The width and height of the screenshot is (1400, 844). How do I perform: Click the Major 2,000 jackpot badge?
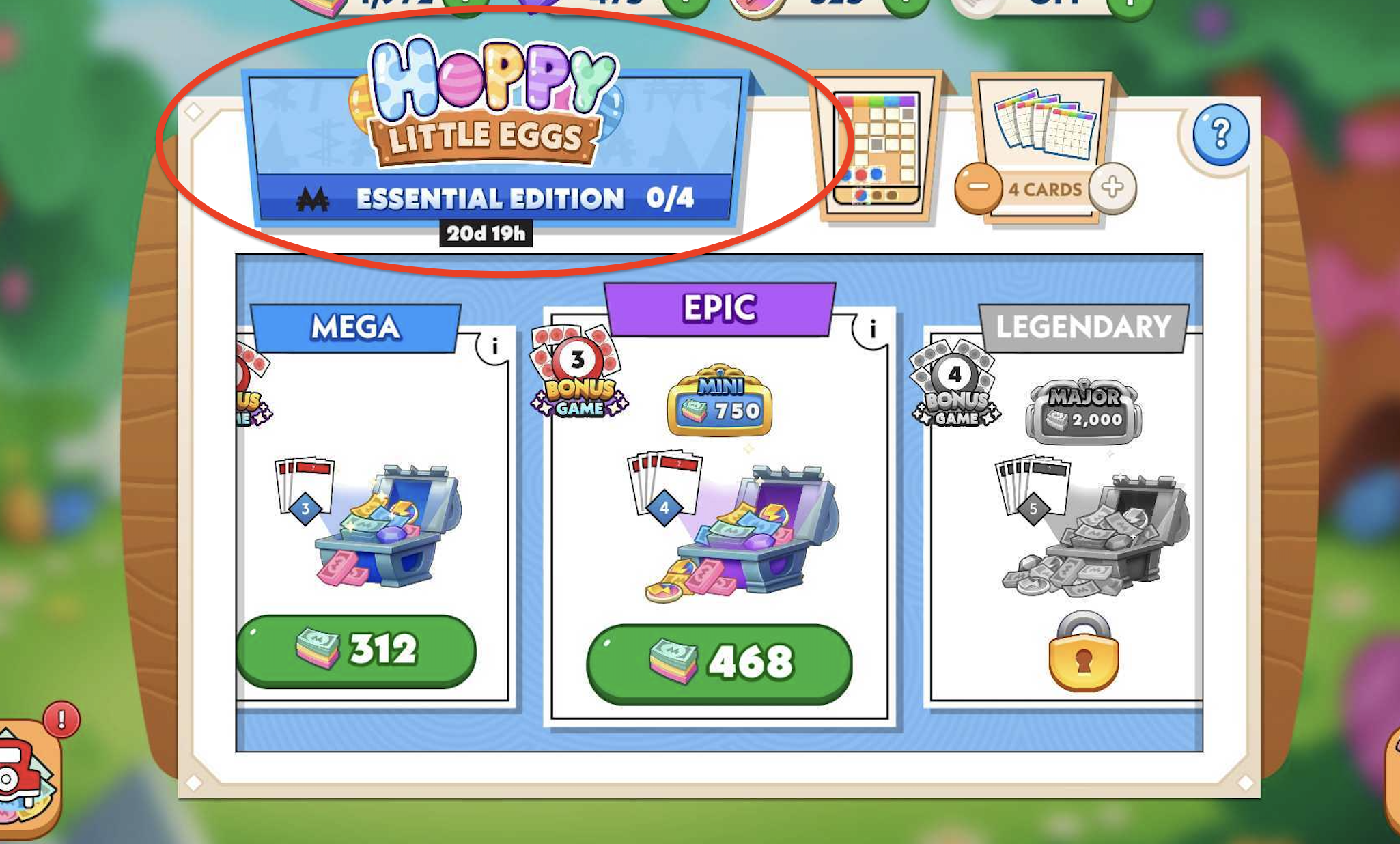click(x=1084, y=410)
